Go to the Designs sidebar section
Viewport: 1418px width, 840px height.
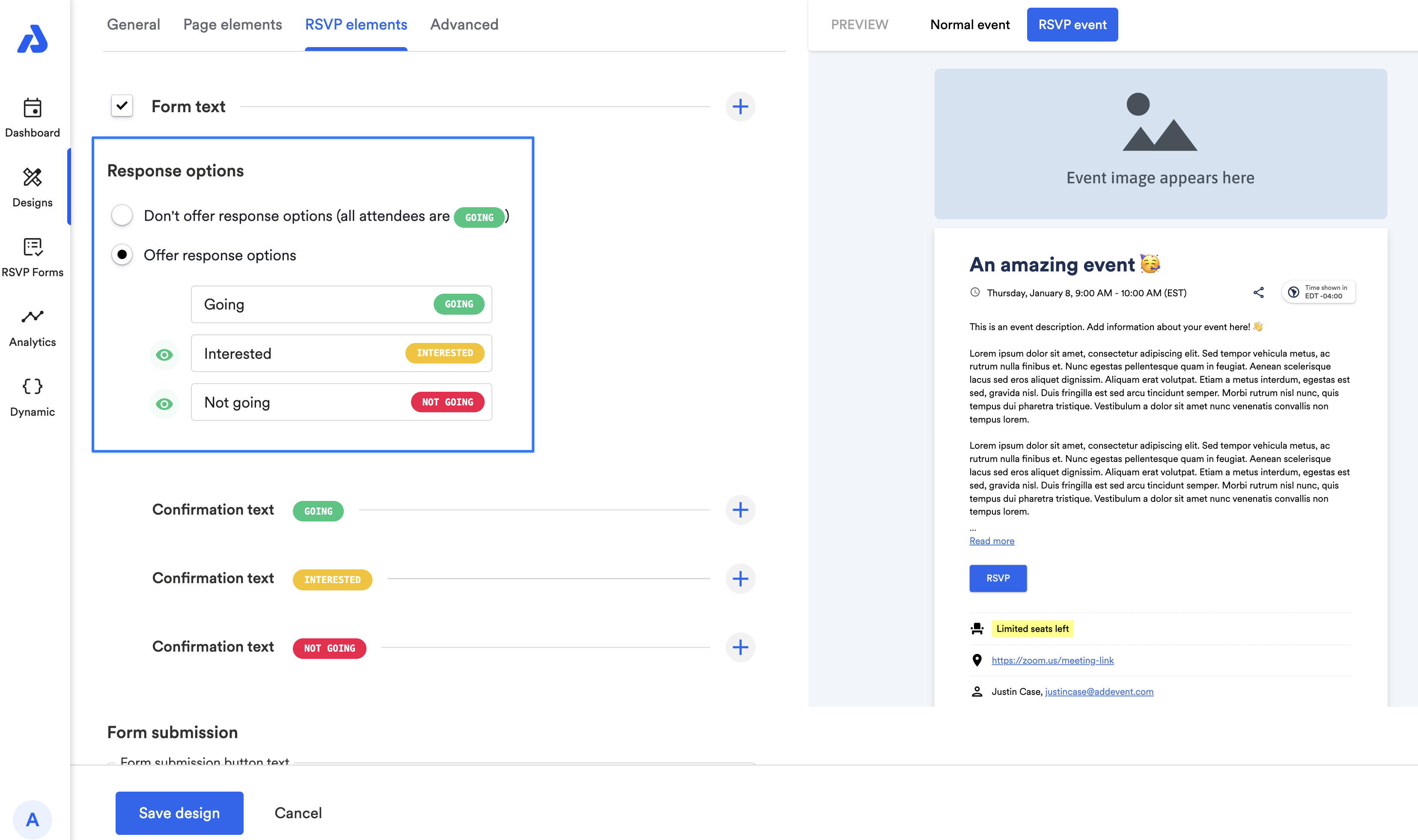tap(32, 188)
